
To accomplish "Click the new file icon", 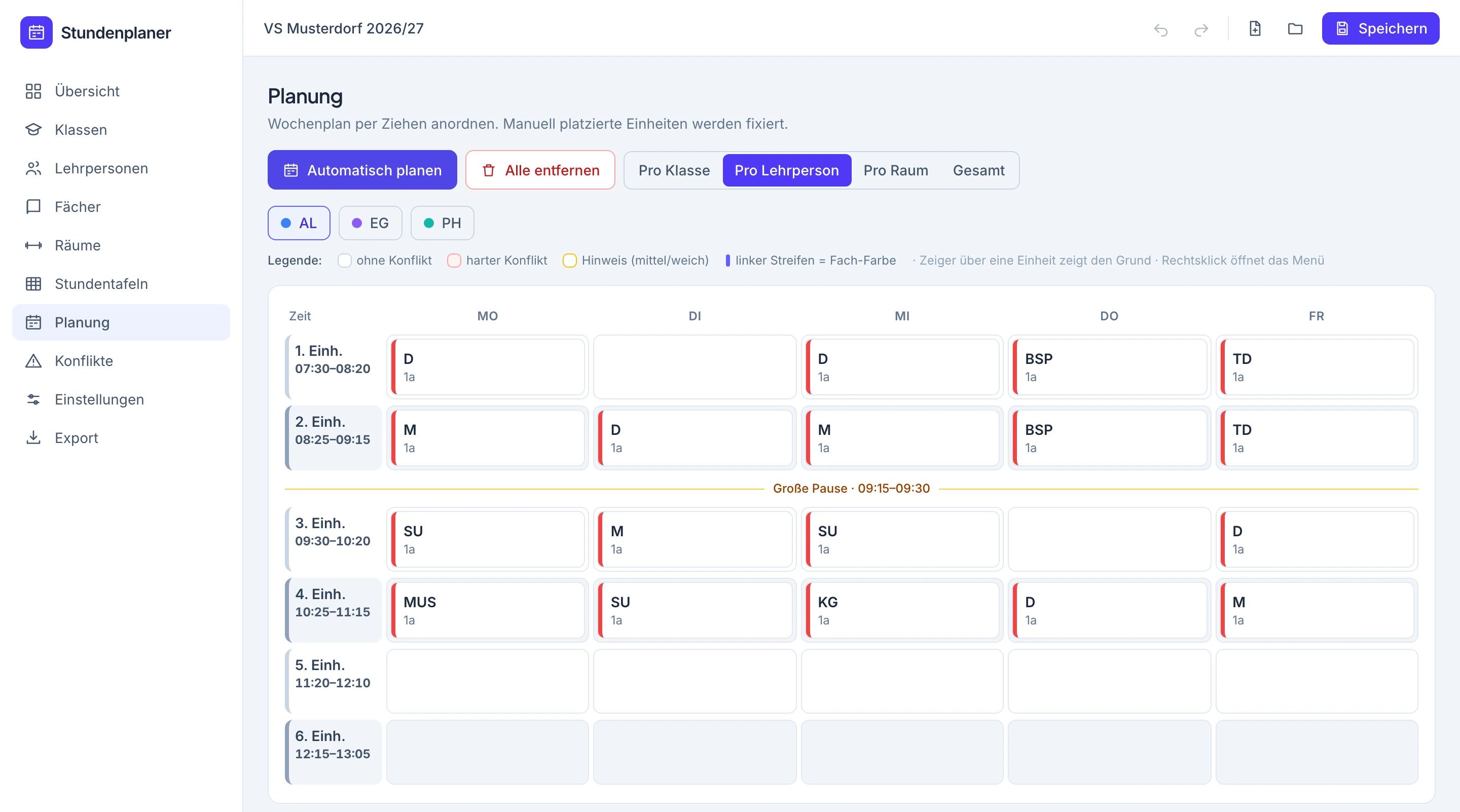I will [1255, 28].
